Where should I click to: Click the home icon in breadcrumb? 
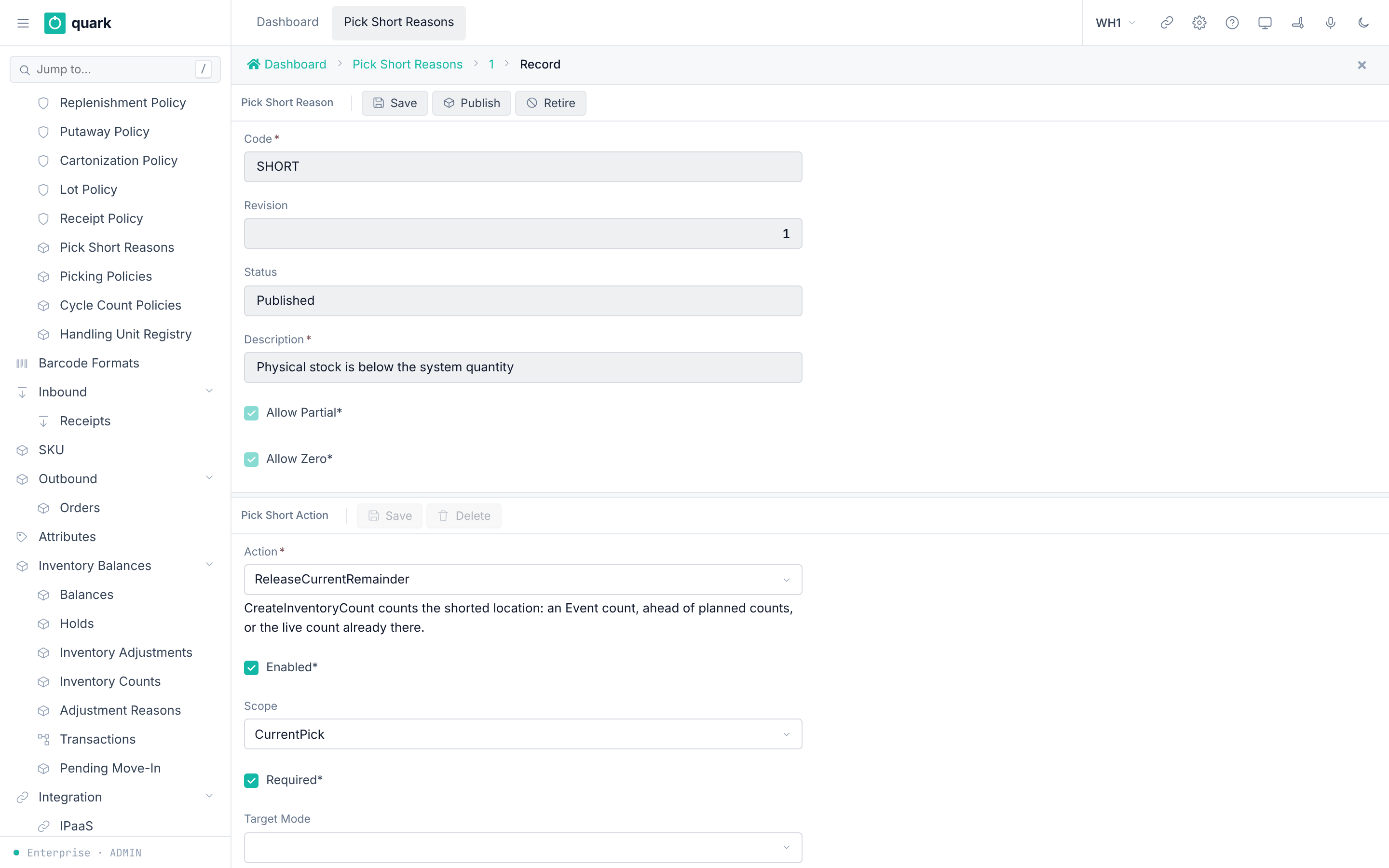tap(253, 64)
